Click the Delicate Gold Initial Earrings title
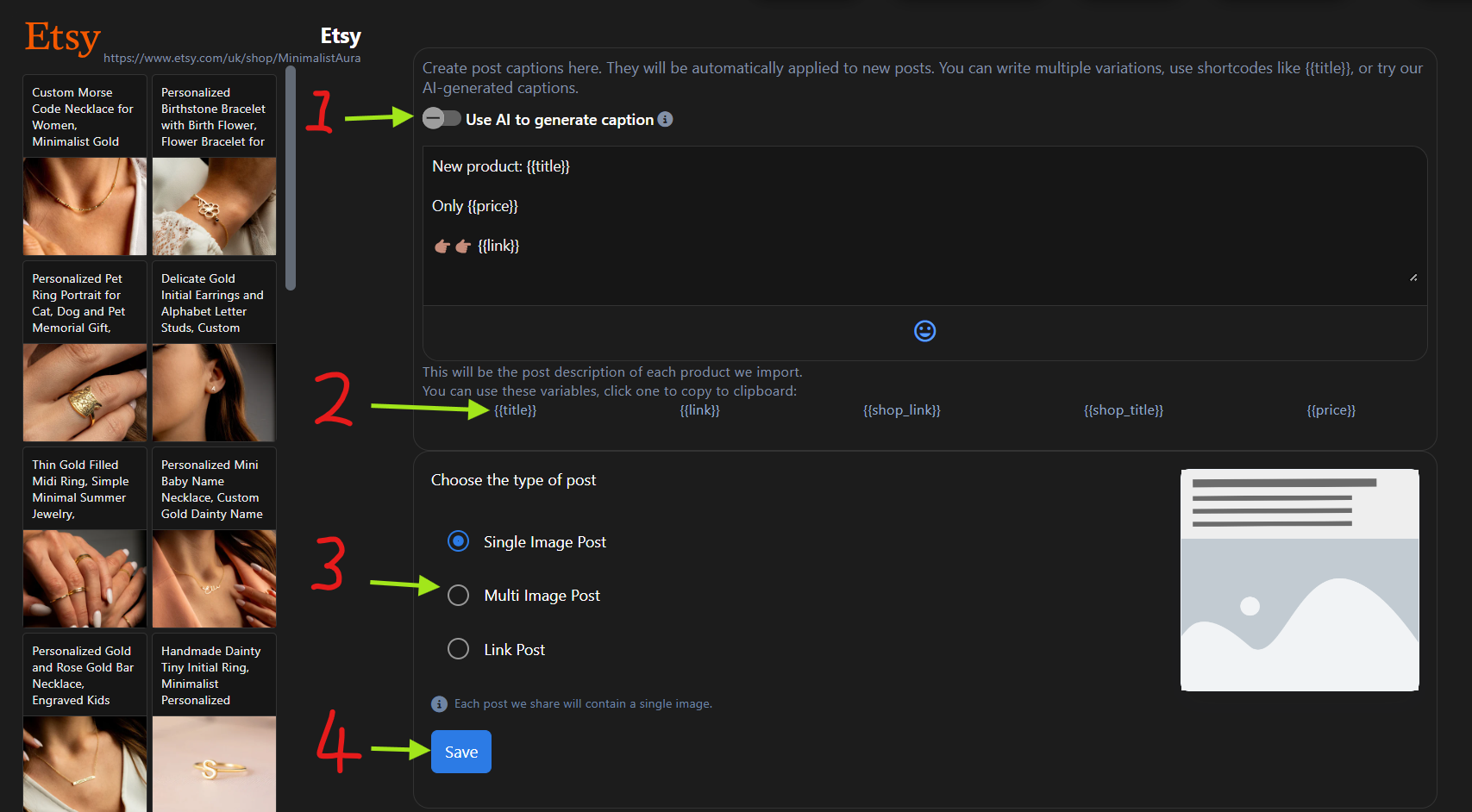Screen dimensions: 1472x812 212,303
